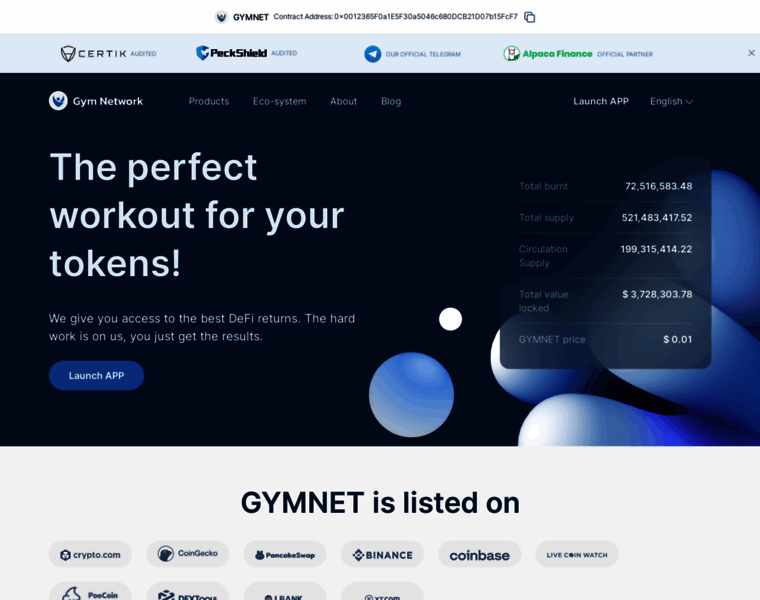760x600 pixels.
Task: Open the XT.com listing badge
Action: click(x=382, y=591)
